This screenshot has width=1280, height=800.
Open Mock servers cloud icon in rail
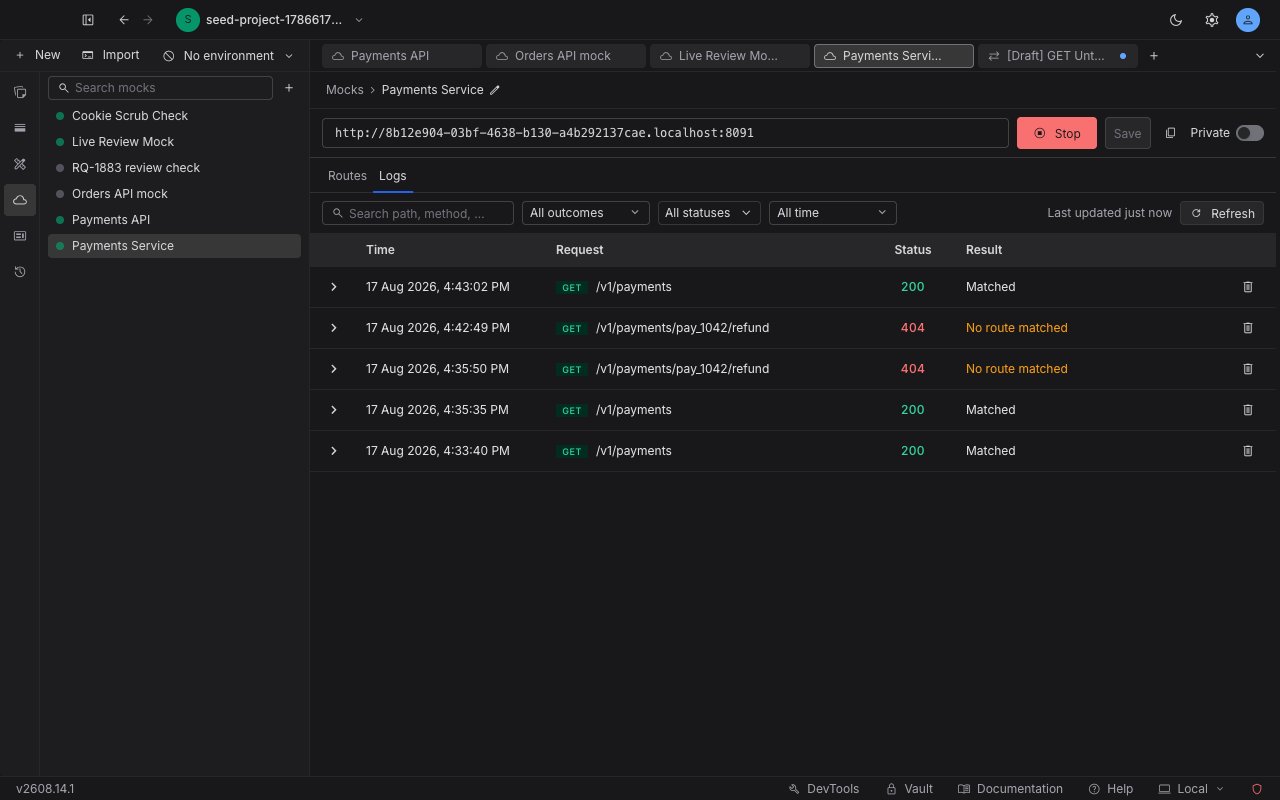click(20, 200)
